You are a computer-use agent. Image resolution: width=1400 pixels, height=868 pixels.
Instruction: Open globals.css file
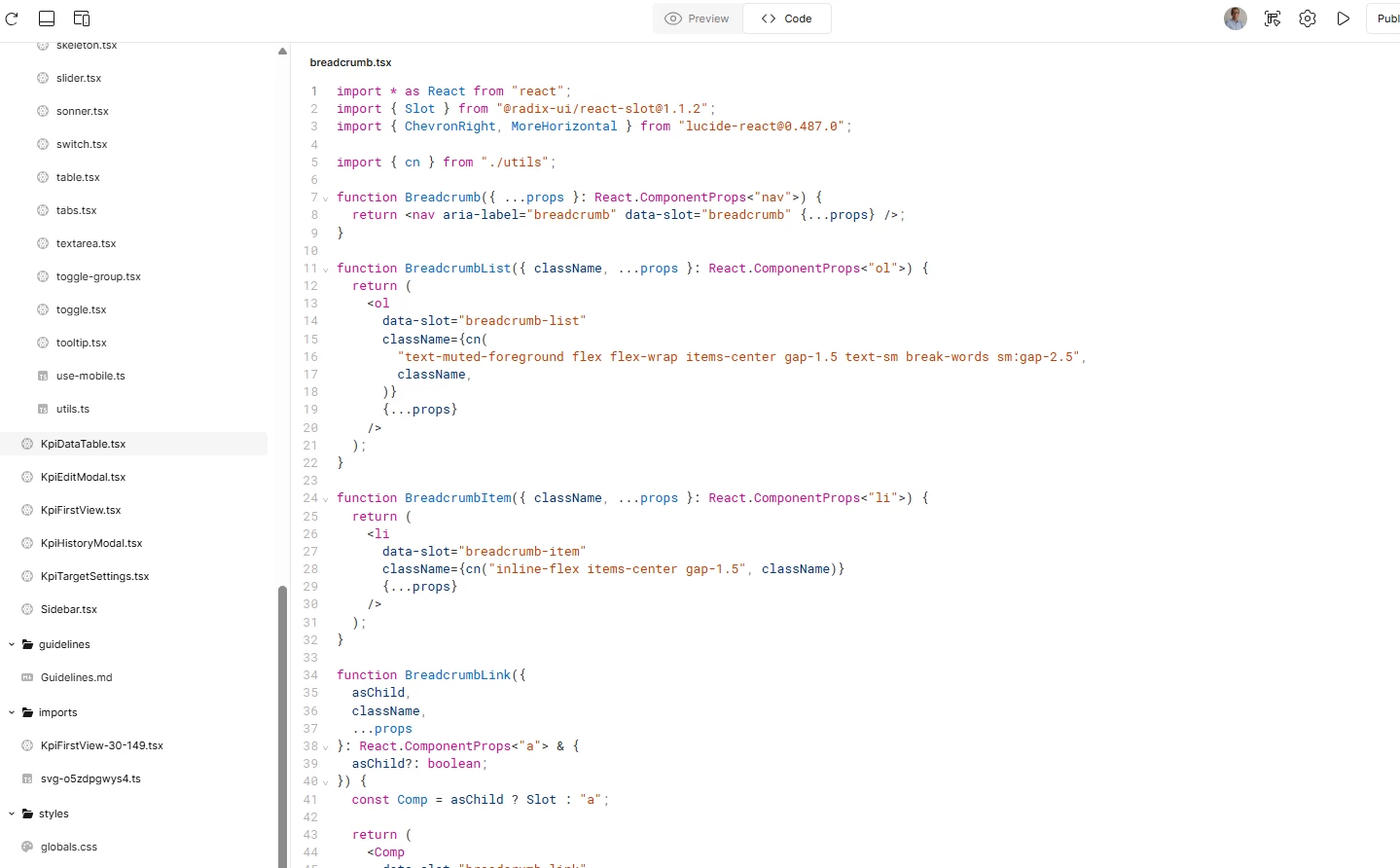click(x=69, y=847)
